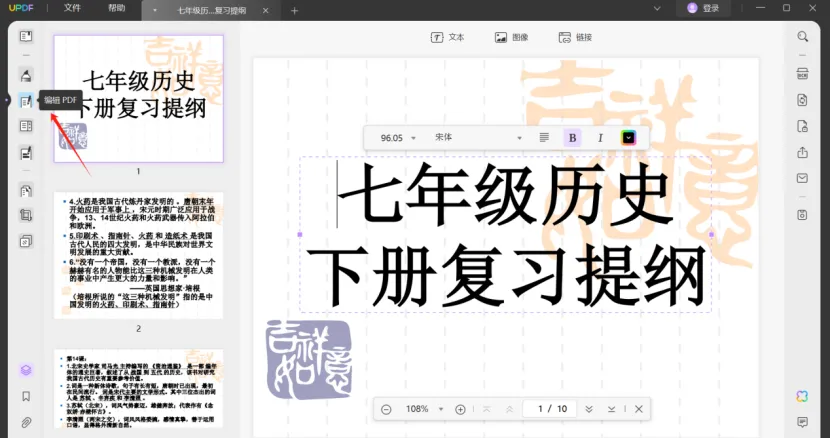
Task: Open Search magnifier in right sidebar
Action: [802, 37]
